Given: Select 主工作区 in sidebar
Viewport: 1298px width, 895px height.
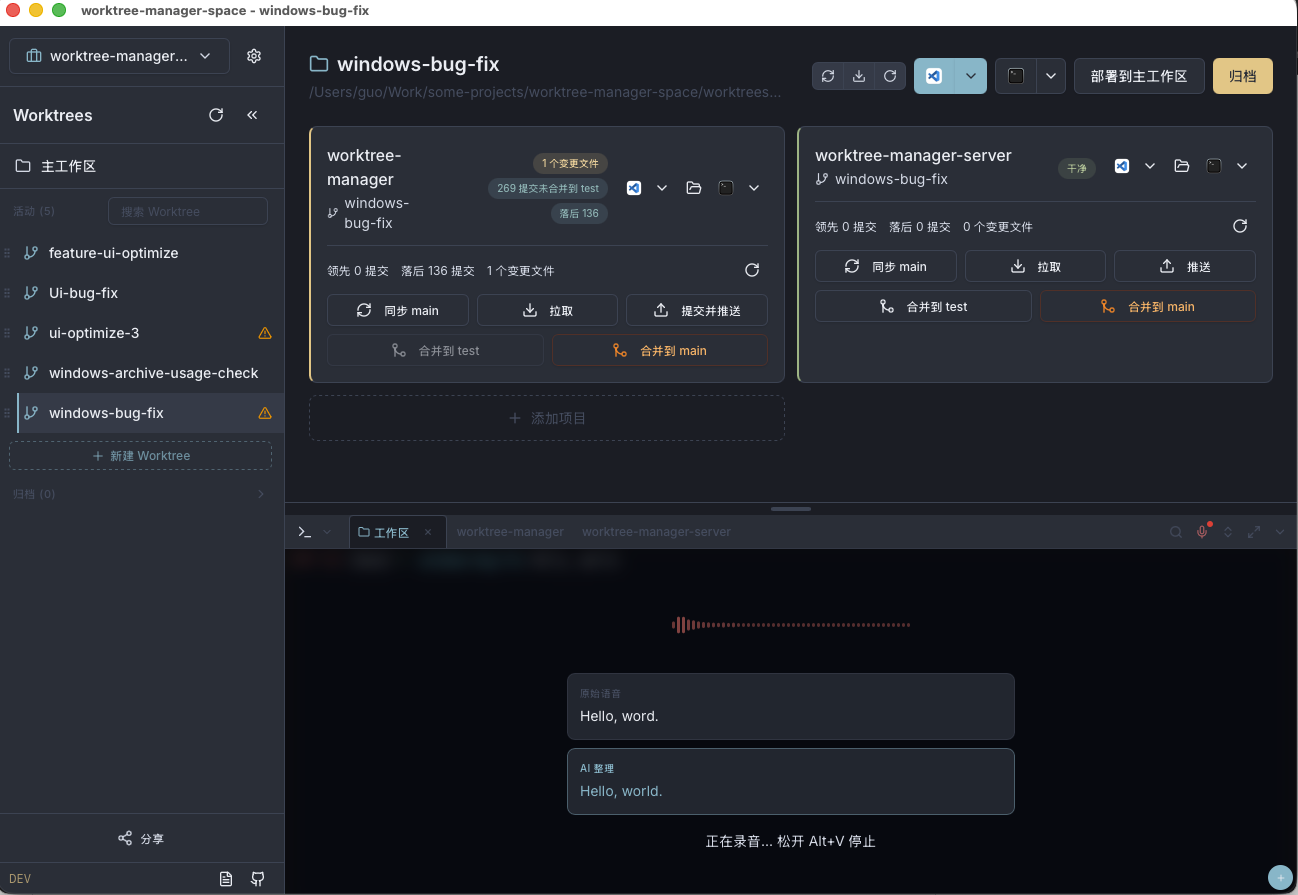Looking at the screenshot, I should coord(142,166).
